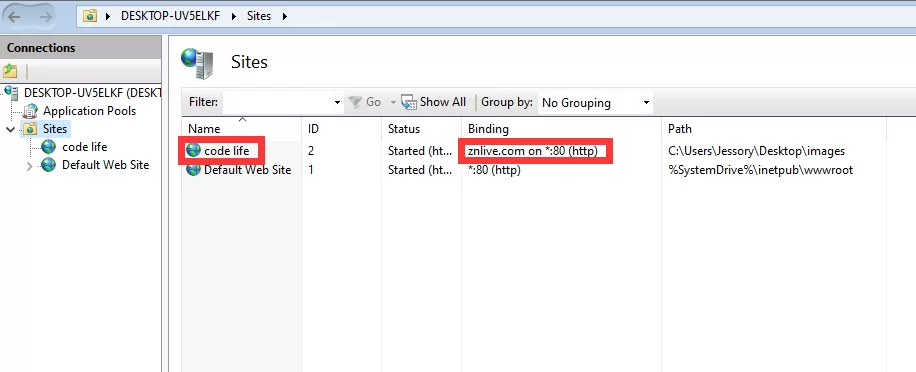Screen dimensions: 916x372
Task: Click the Application Pools icon
Action: [30, 111]
